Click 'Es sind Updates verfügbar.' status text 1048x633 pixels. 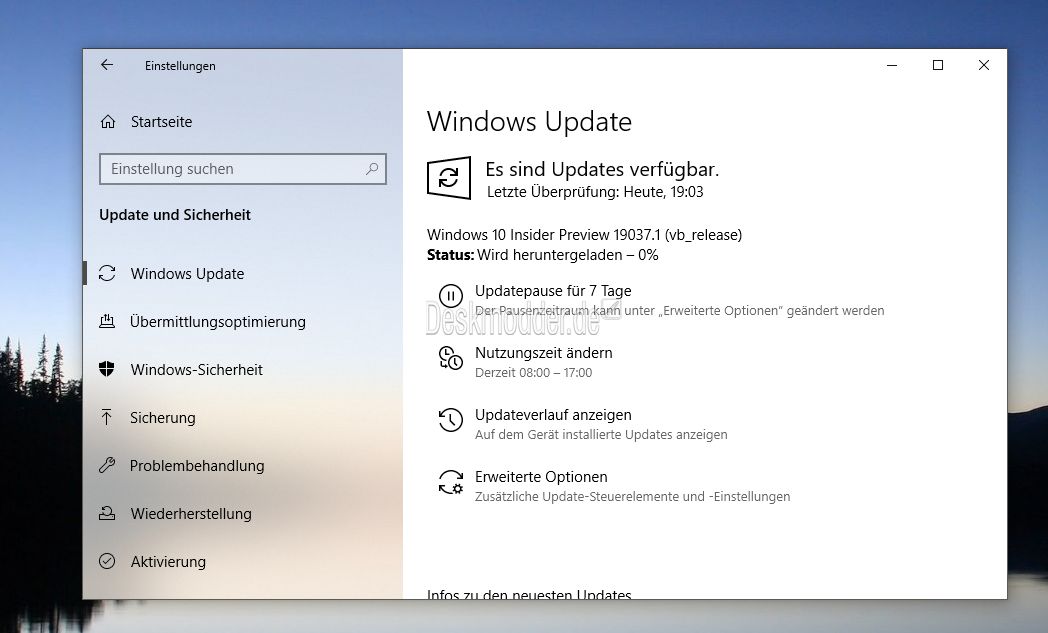click(x=602, y=170)
